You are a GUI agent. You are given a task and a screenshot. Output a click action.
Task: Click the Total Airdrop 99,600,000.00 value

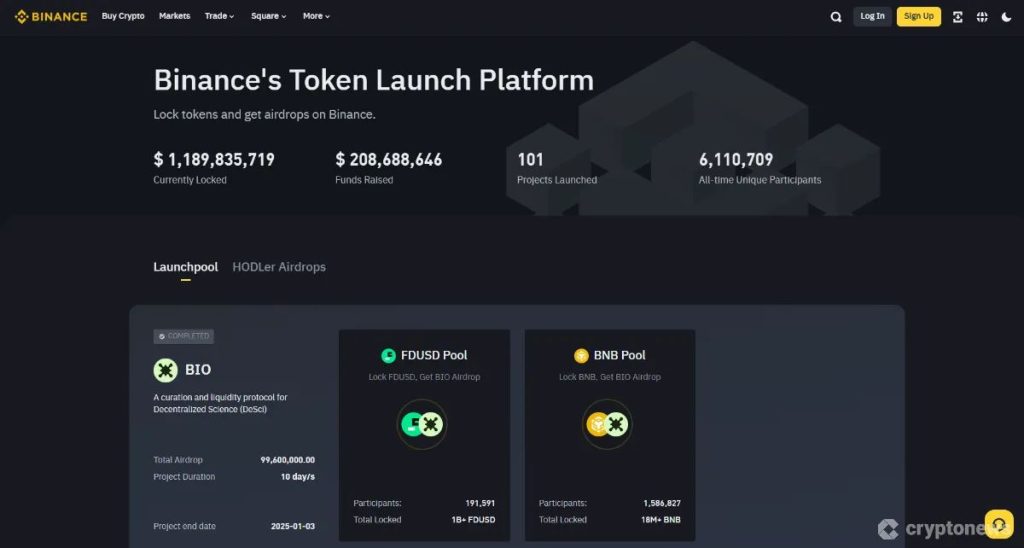pos(287,460)
